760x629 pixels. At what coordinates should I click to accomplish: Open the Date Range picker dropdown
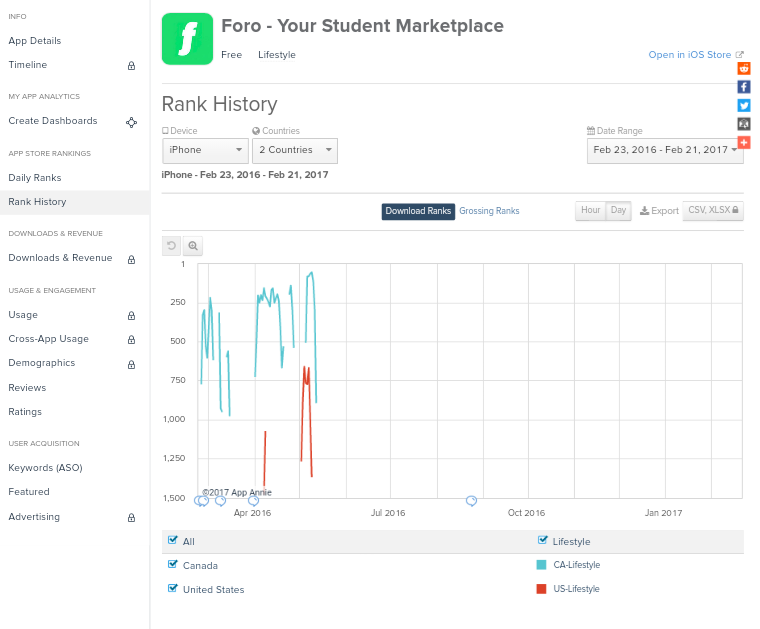pyautogui.click(x=664, y=150)
